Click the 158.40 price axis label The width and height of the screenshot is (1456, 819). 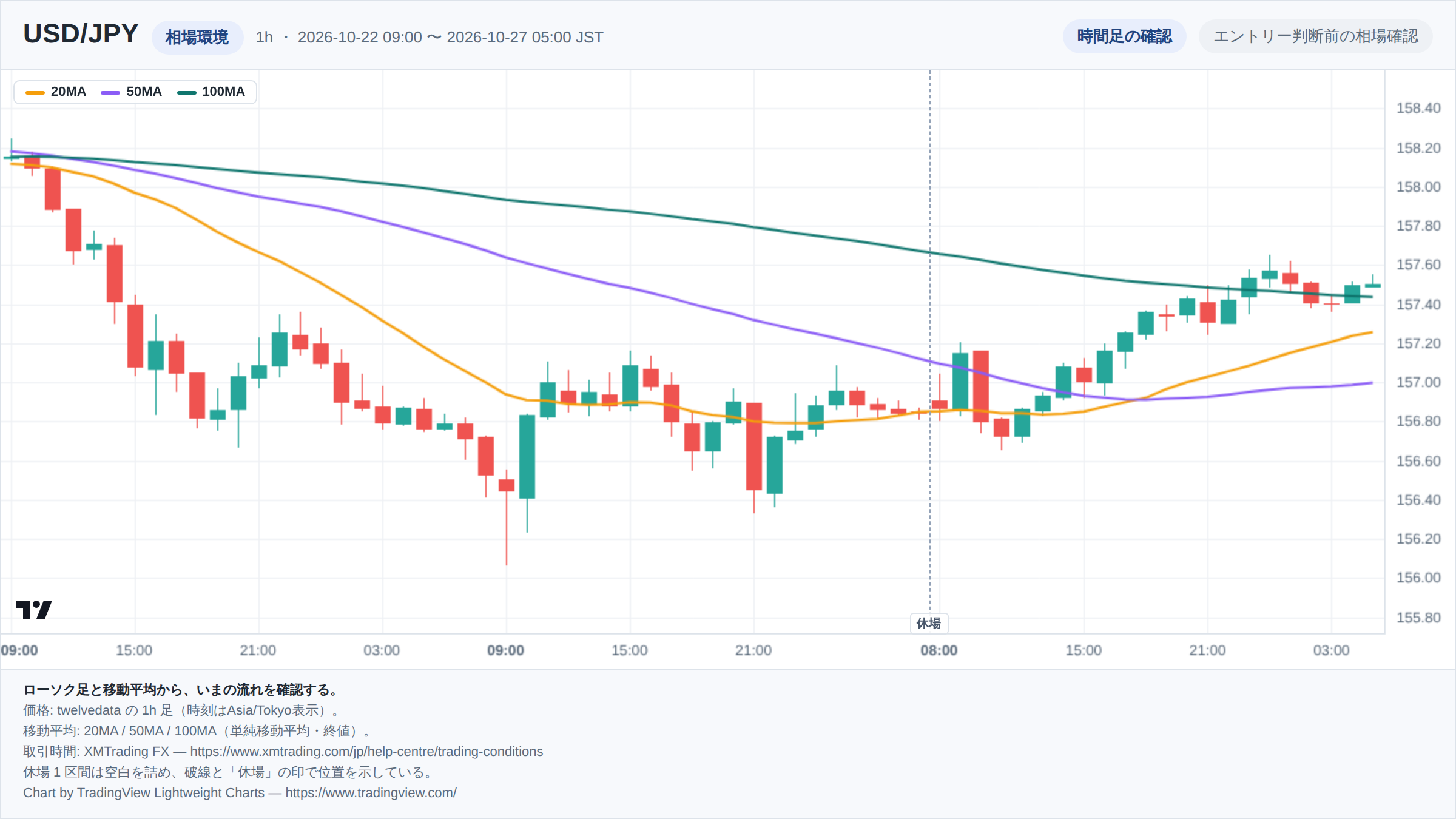point(1418,108)
